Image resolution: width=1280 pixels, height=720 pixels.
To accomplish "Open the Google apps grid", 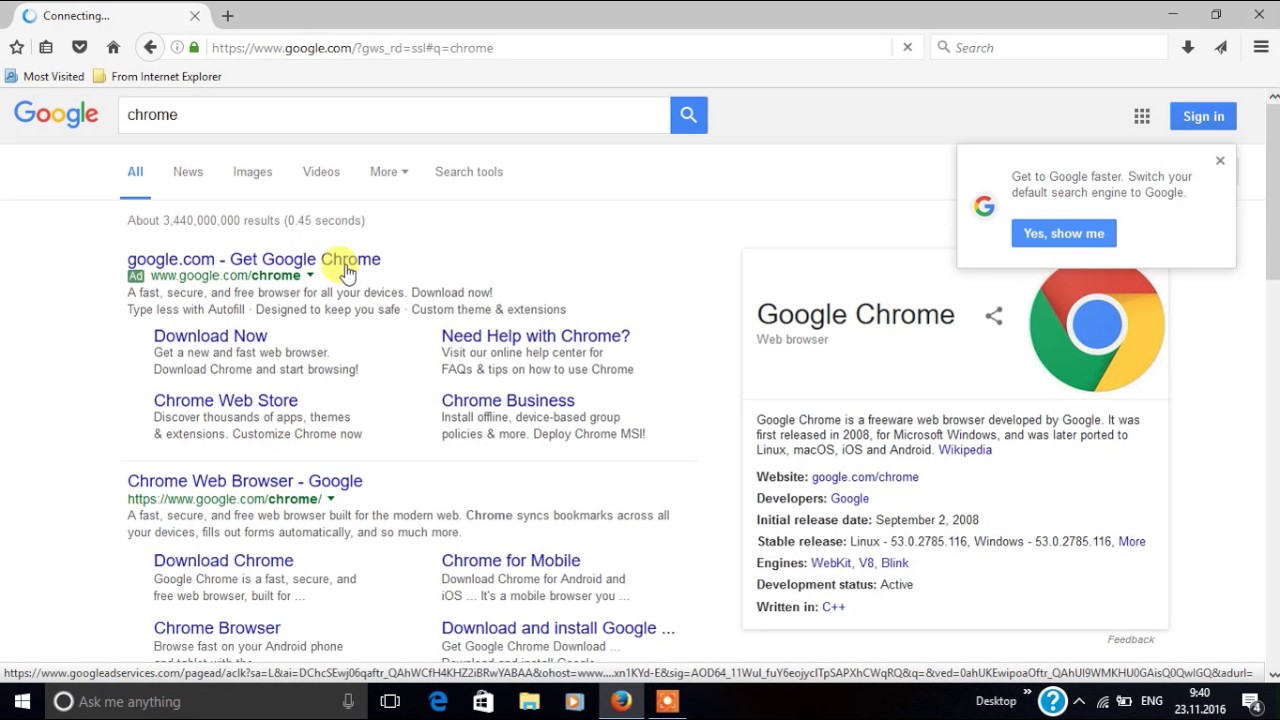I will [x=1142, y=116].
